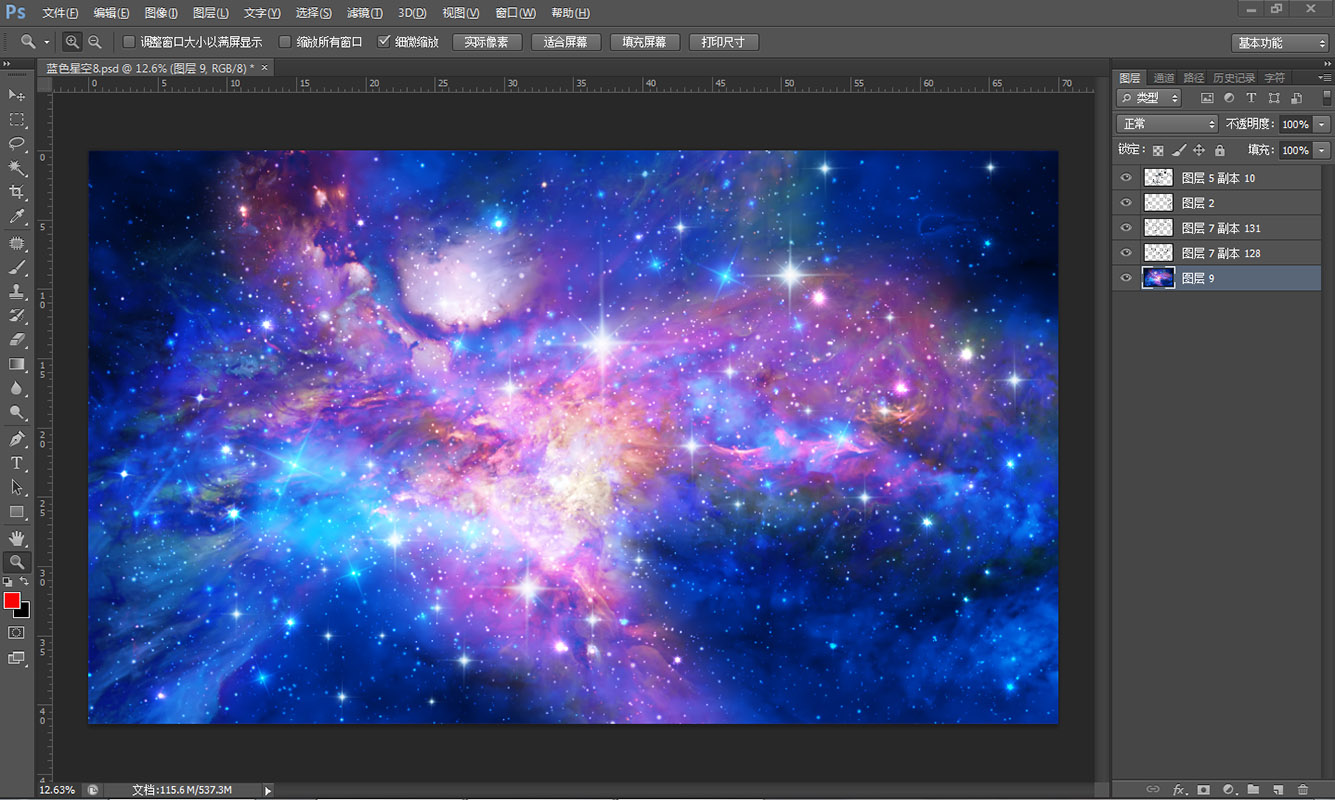Hide layer 图层 7 副本 128
The height and width of the screenshot is (800, 1335).
[x=1127, y=253]
